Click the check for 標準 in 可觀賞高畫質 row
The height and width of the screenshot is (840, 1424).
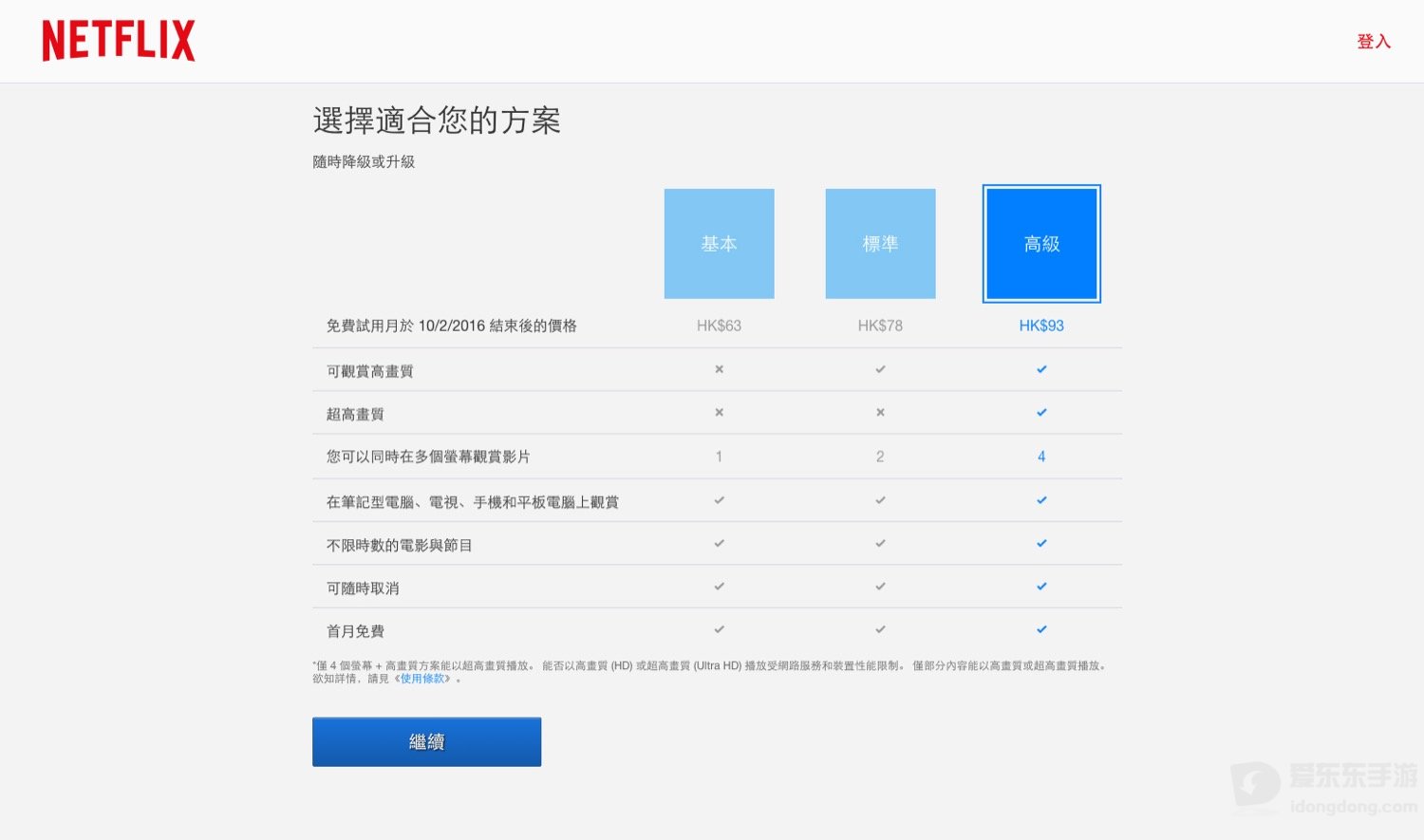click(880, 369)
